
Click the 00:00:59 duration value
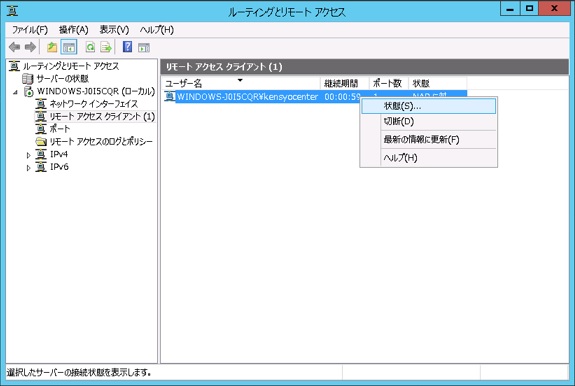pyautogui.click(x=342, y=97)
